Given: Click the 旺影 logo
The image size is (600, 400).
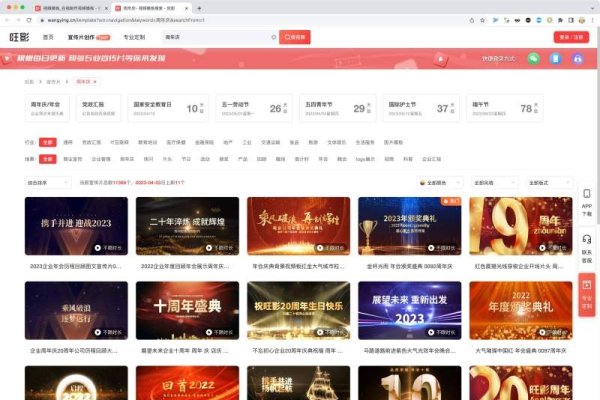Looking at the screenshot, I should point(20,37).
